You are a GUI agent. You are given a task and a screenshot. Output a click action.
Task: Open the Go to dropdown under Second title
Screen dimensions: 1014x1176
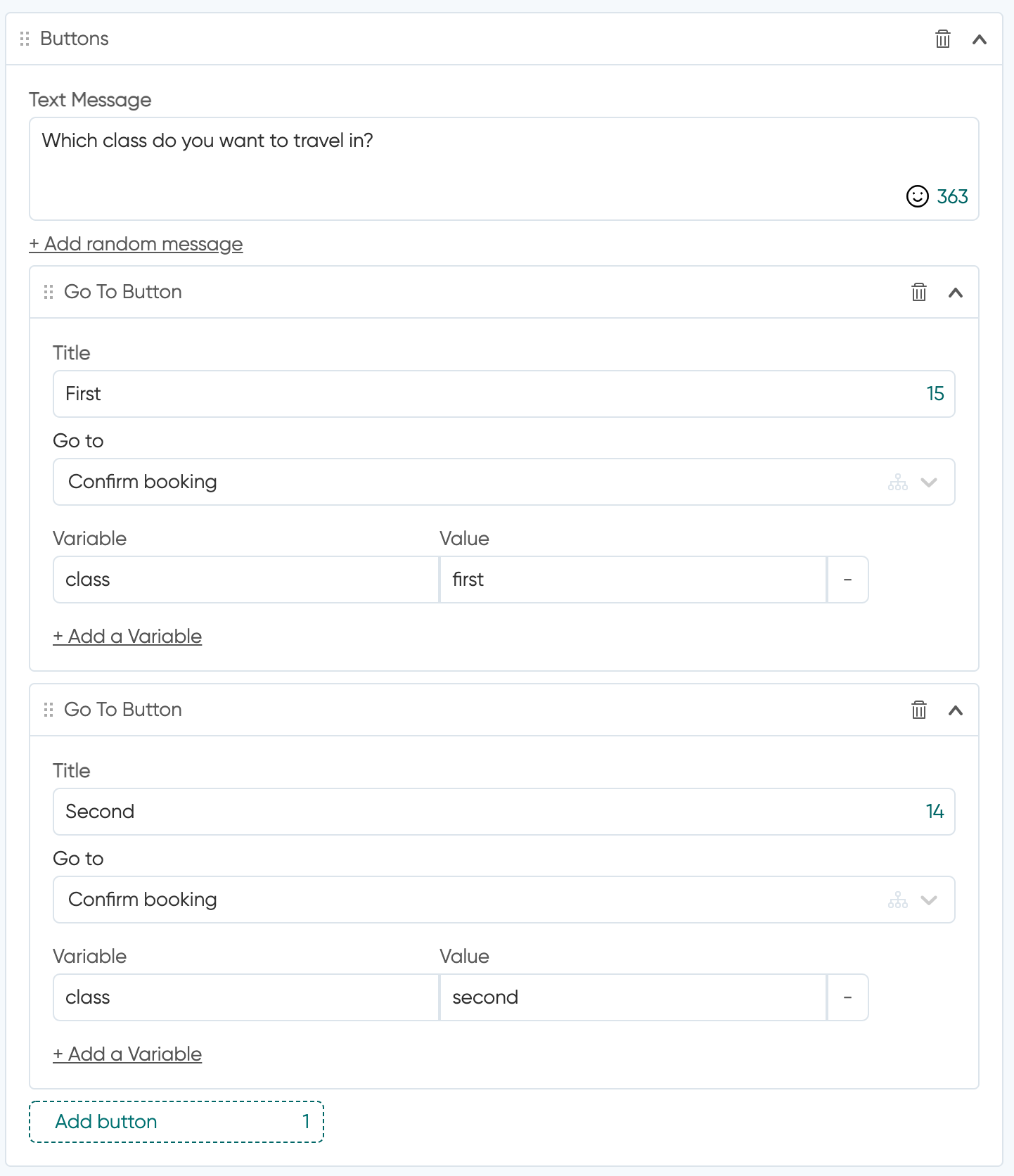pyautogui.click(x=503, y=900)
